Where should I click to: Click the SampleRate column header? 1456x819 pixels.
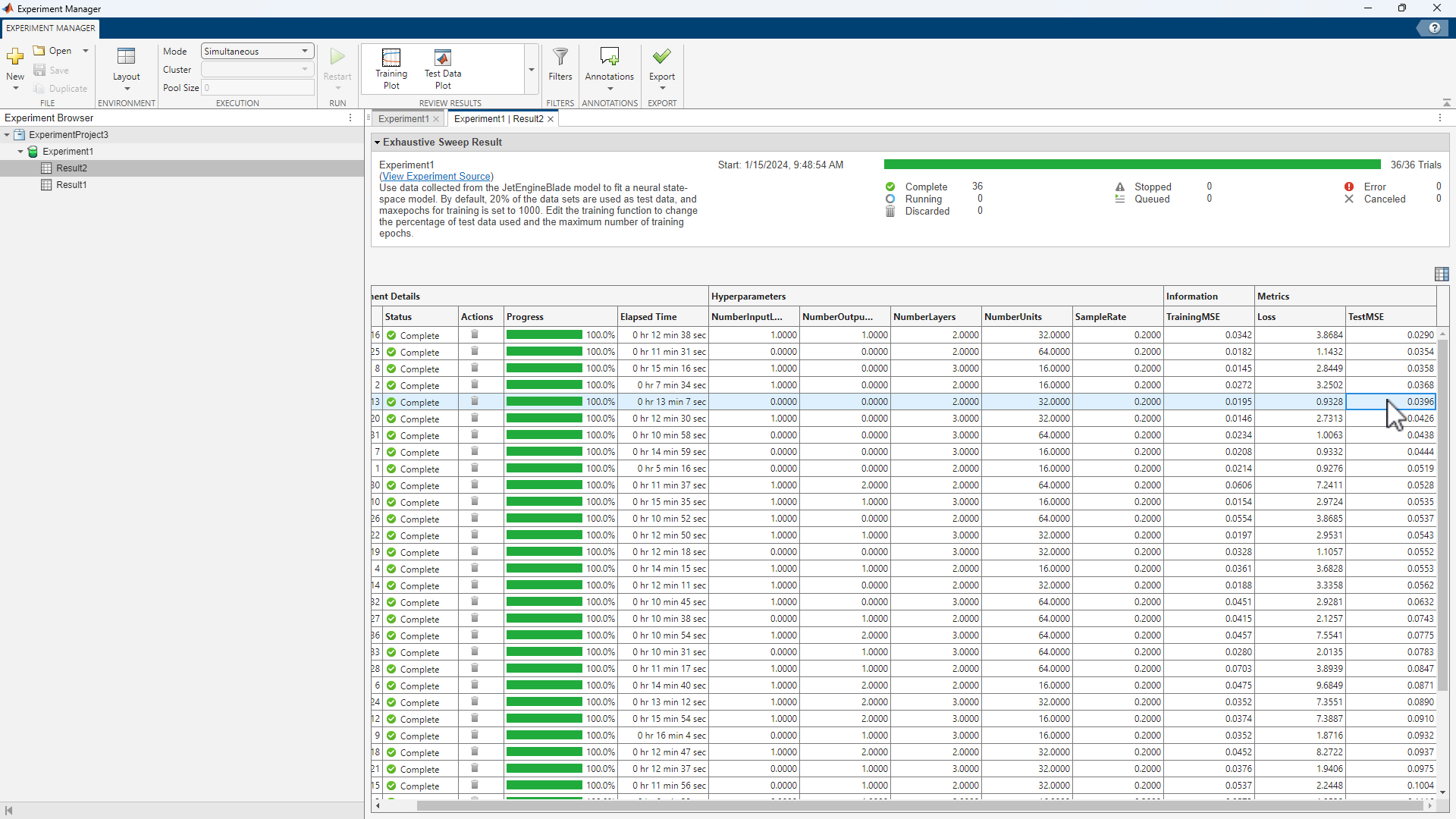click(1118, 317)
